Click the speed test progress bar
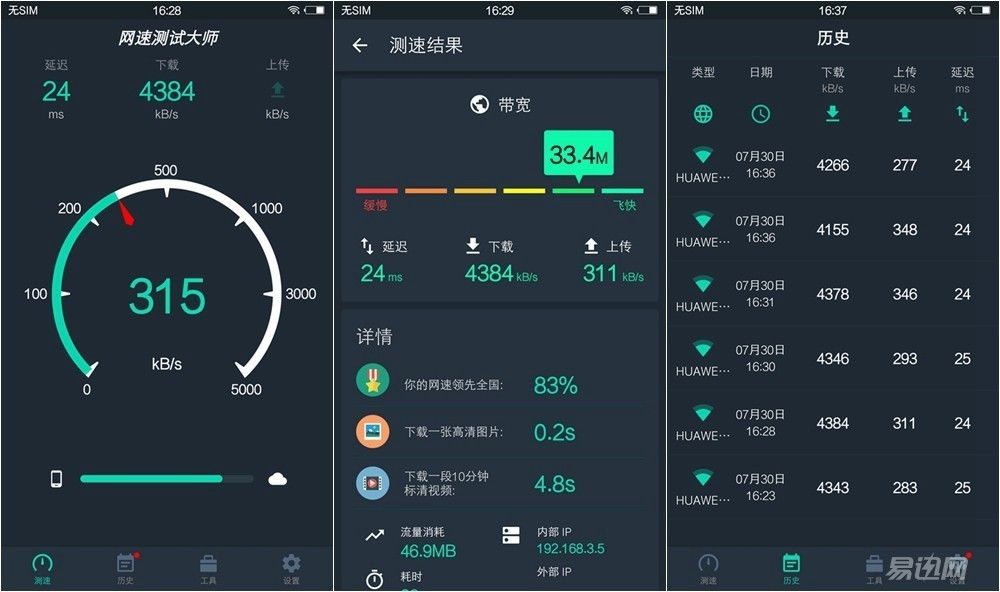 point(166,478)
